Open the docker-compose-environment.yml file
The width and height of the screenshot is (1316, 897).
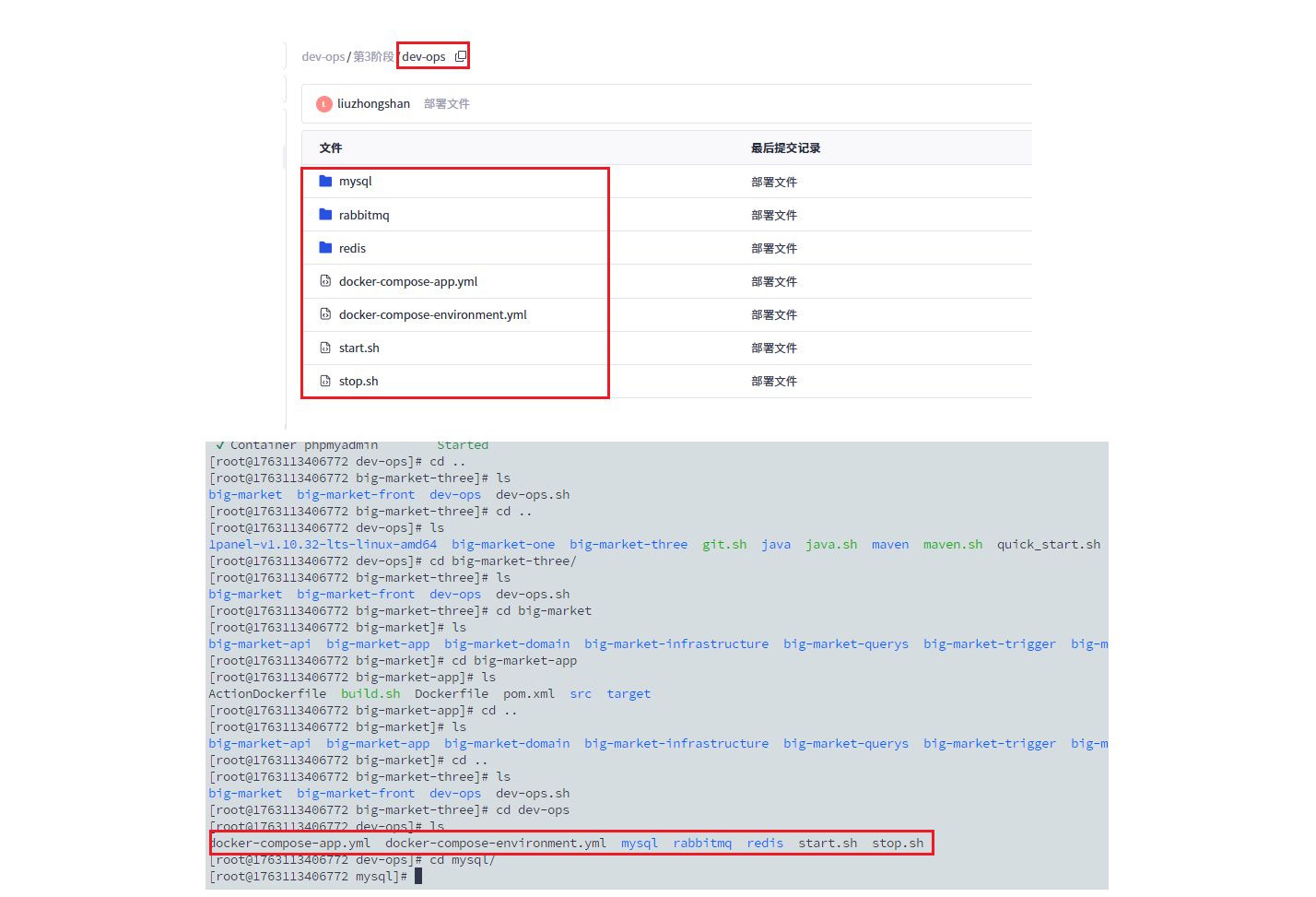[x=433, y=314]
